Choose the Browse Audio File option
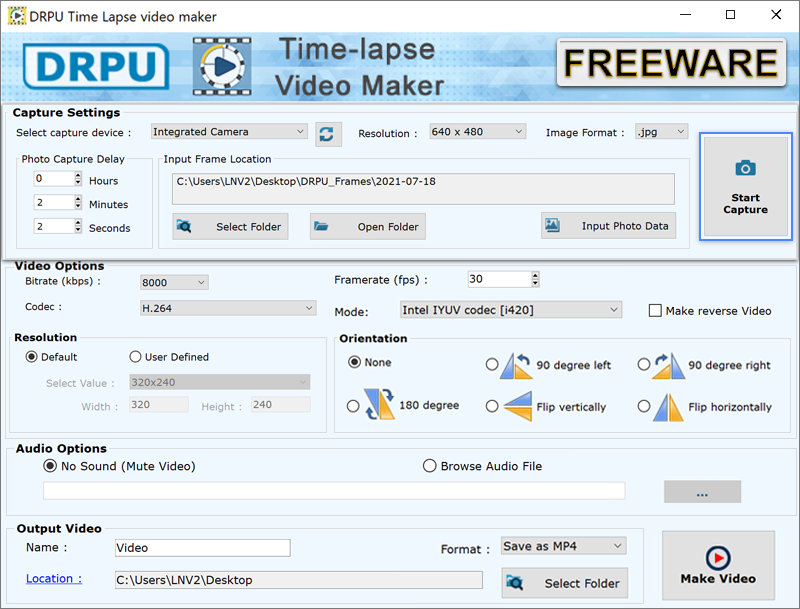This screenshot has height=609, width=800. click(x=430, y=466)
